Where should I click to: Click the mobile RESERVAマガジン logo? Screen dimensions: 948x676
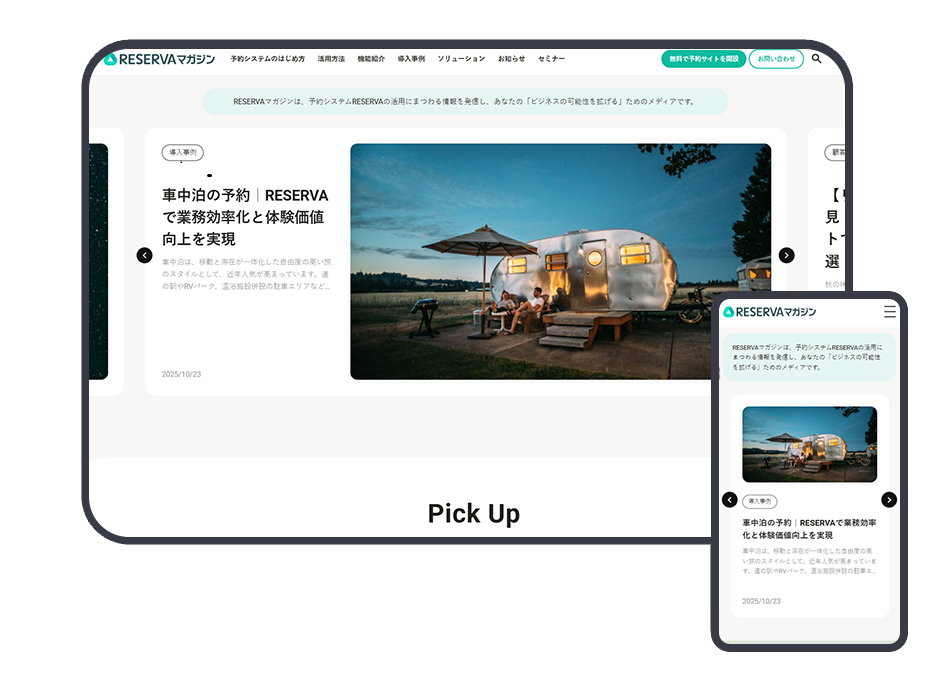[x=769, y=312]
